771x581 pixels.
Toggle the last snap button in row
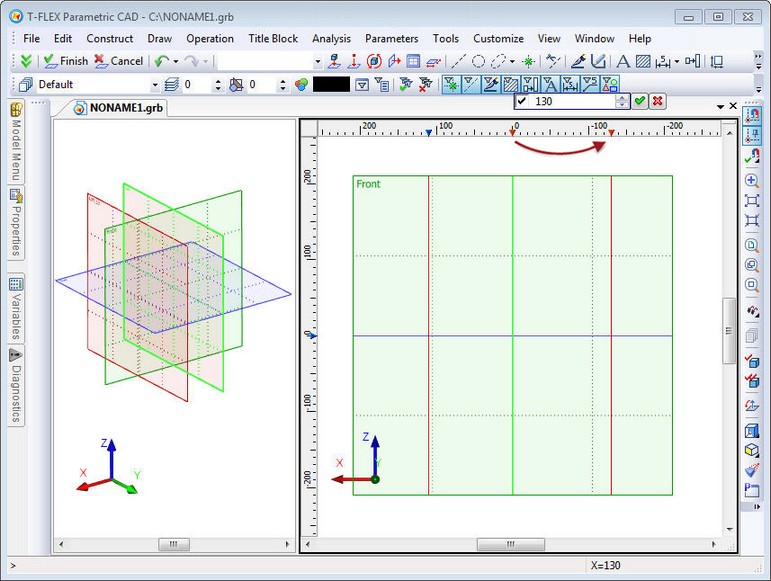[x=610, y=85]
